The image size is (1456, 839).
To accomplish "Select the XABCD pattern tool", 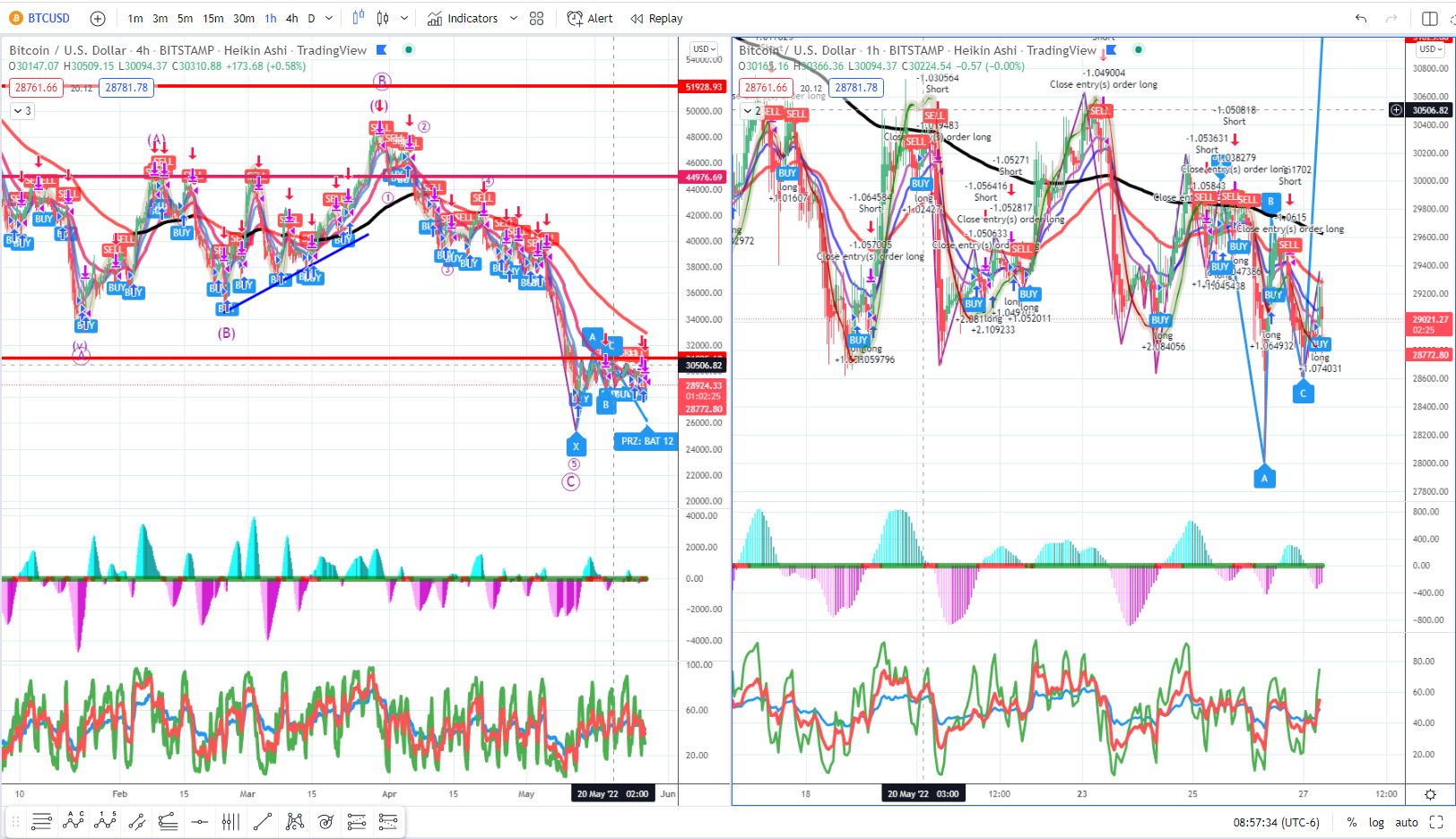I will click(x=294, y=821).
